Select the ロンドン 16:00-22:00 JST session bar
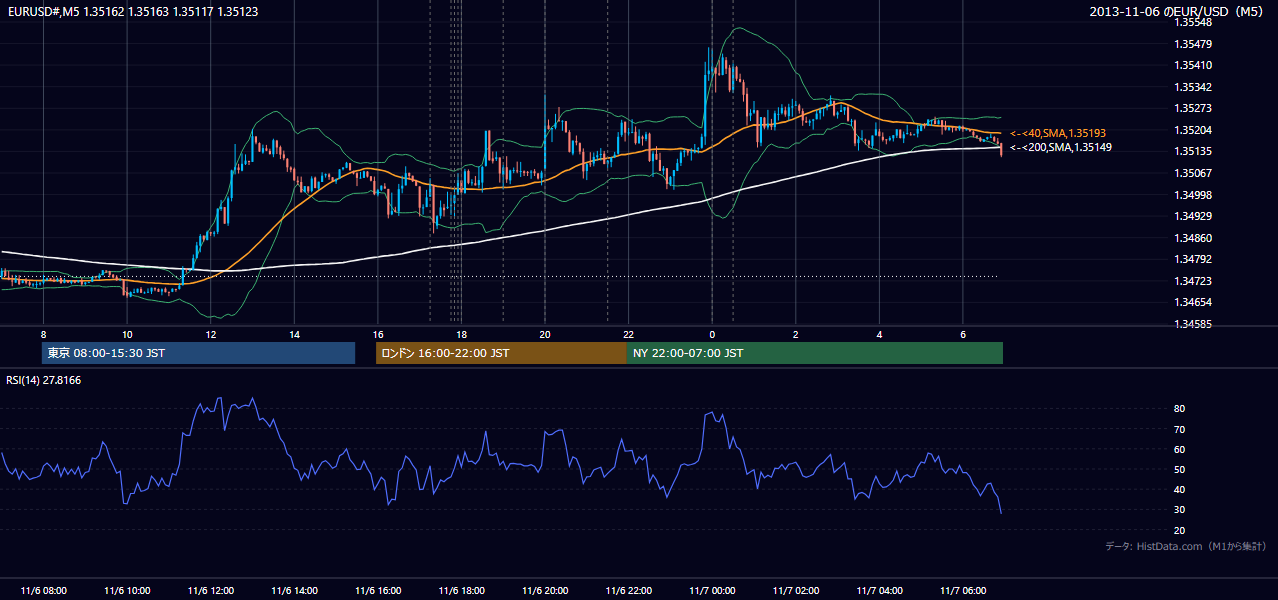 click(x=501, y=353)
